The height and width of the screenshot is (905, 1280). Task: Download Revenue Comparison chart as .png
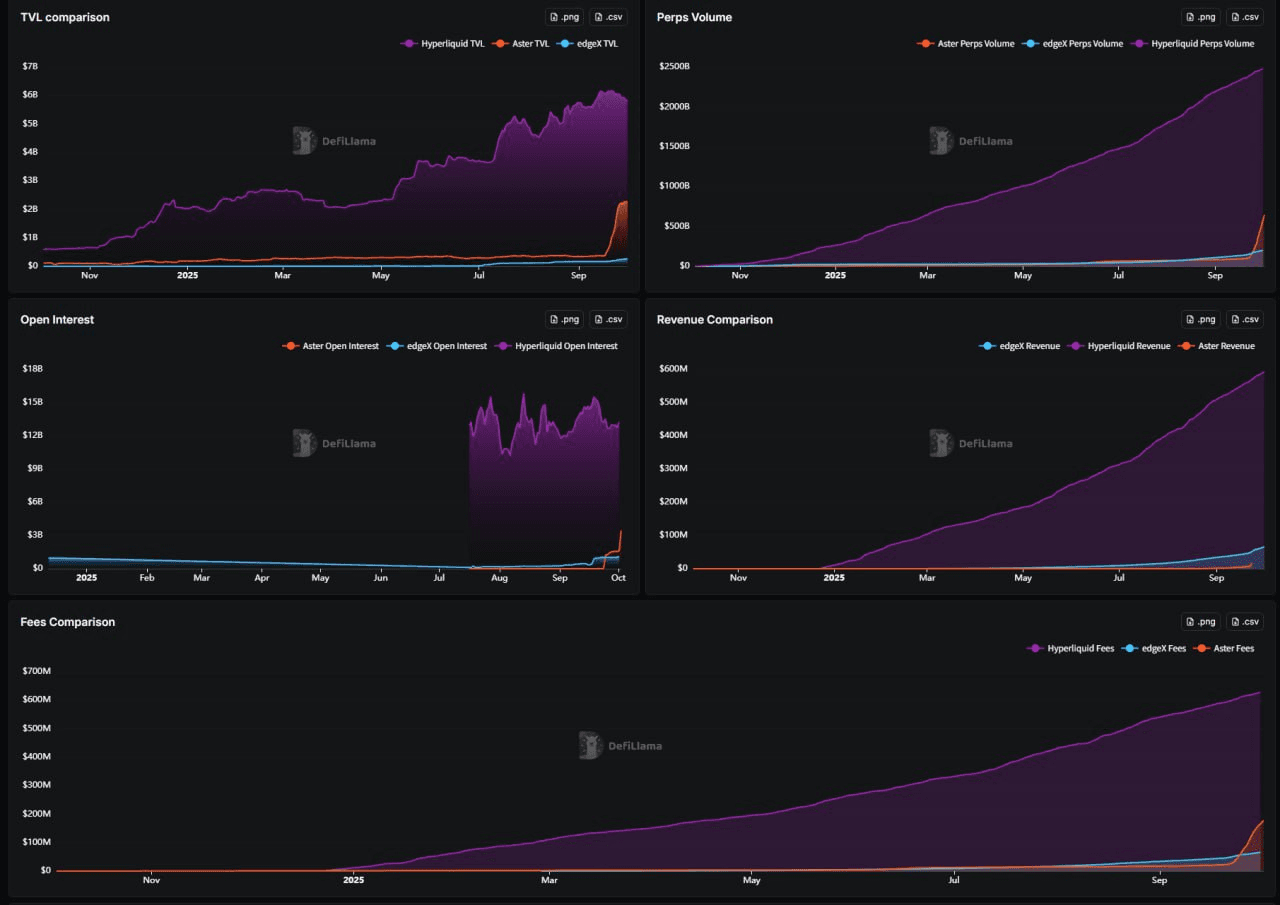[x=1201, y=319]
